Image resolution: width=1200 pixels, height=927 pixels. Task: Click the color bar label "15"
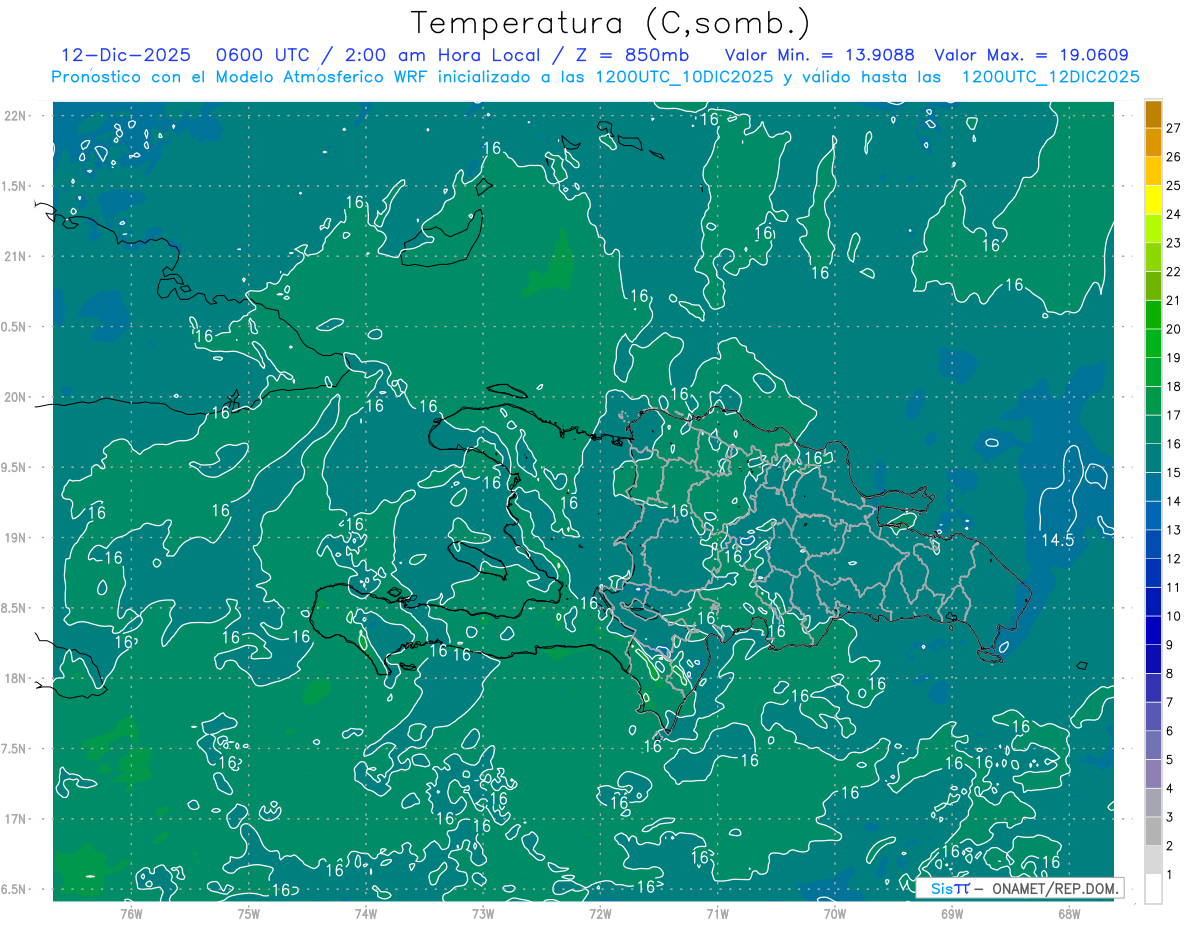pos(1174,473)
